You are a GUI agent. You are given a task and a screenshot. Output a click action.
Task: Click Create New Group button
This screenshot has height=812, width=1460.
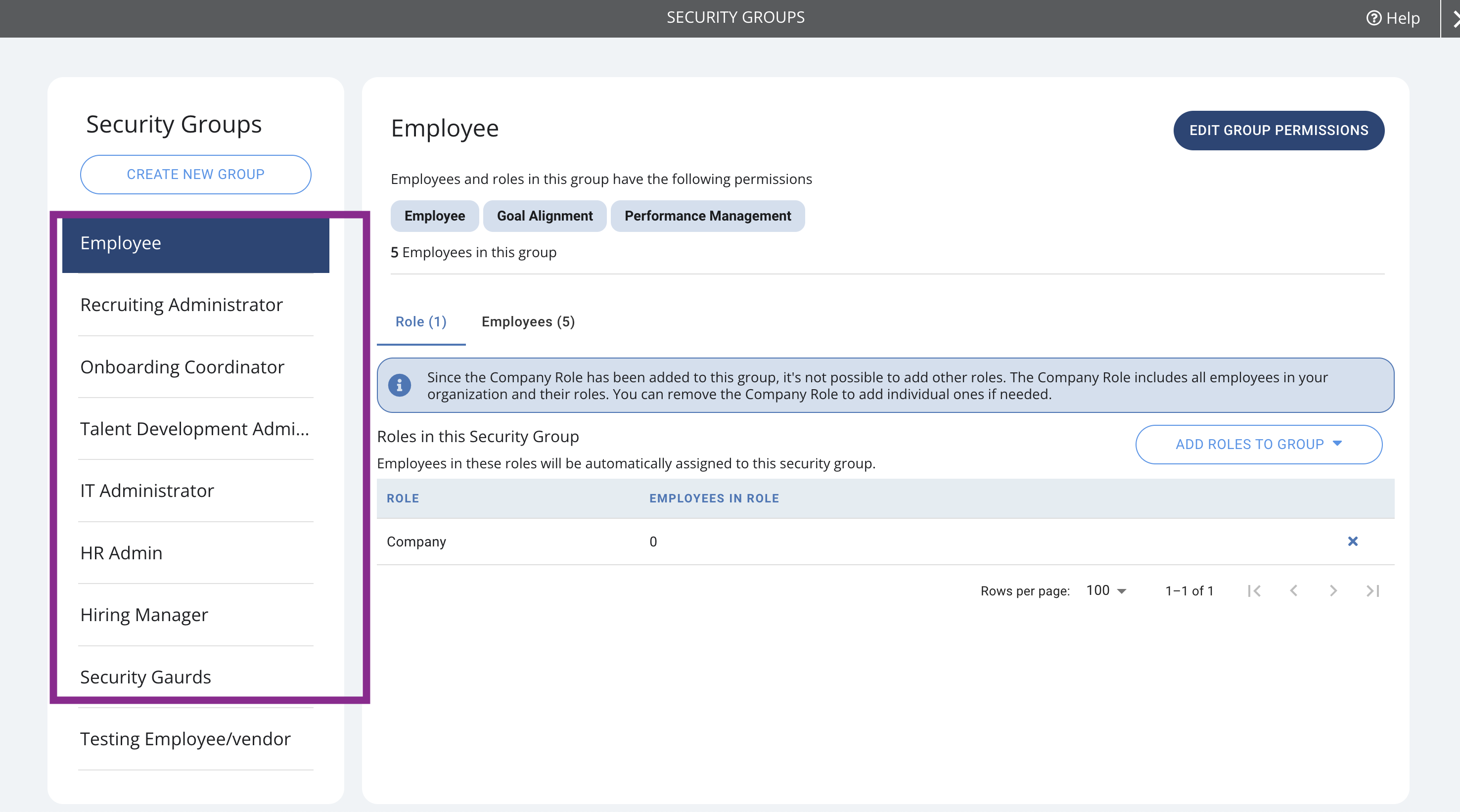195,174
